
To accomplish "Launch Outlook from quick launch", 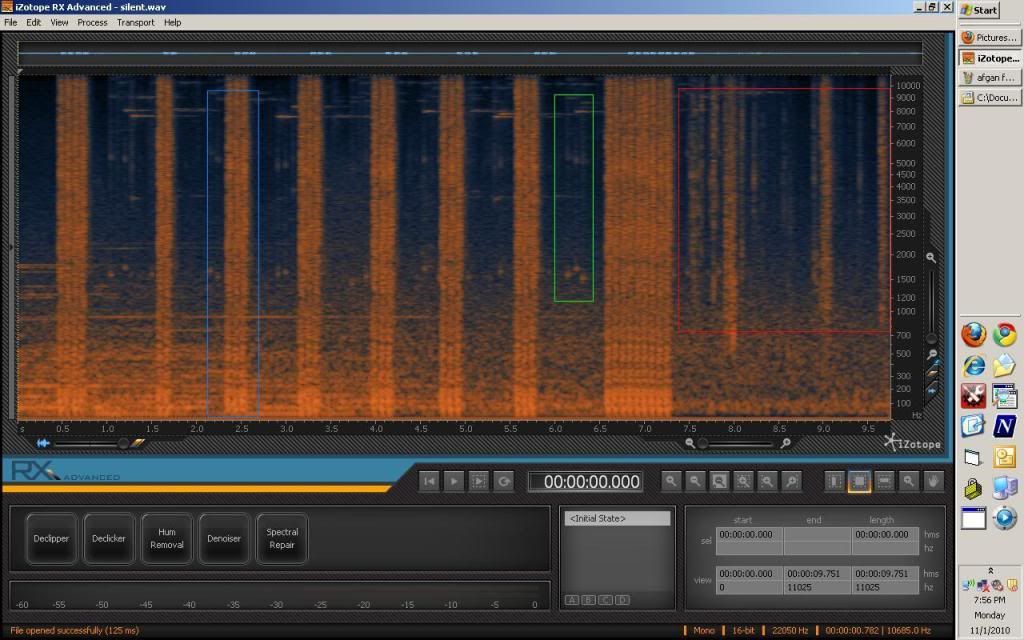I will click(x=1004, y=457).
